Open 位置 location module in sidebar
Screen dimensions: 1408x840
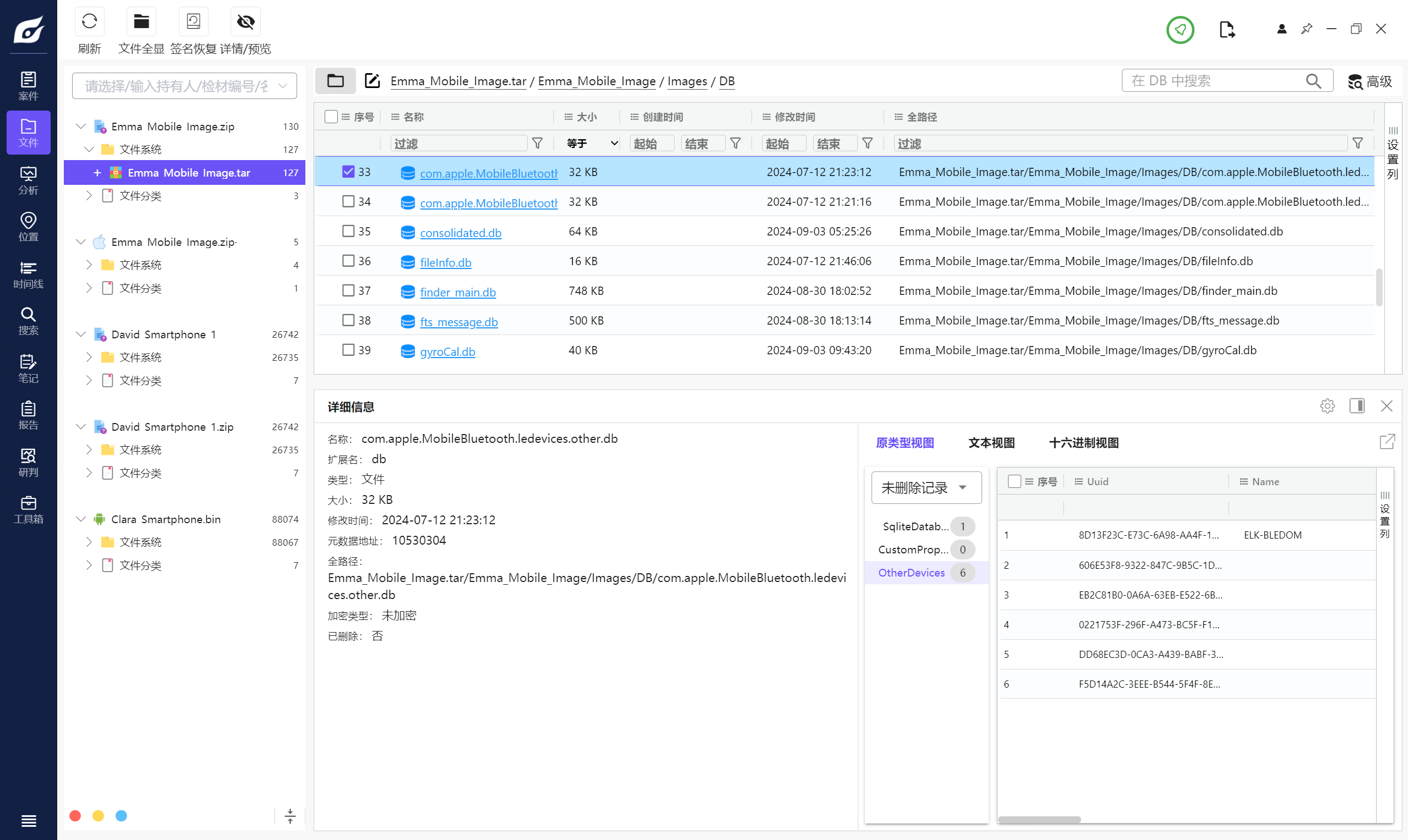coord(28,227)
